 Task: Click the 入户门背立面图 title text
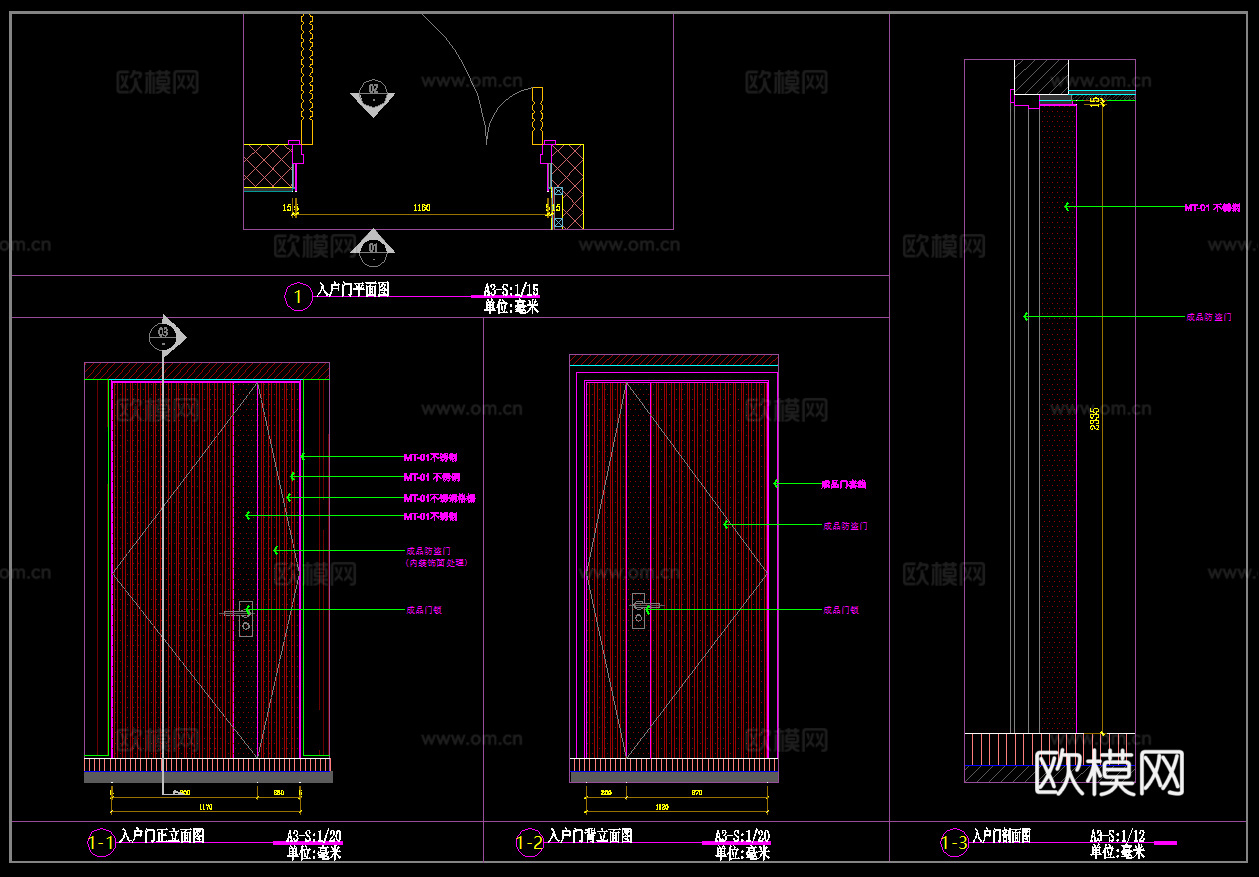click(x=590, y=835)
